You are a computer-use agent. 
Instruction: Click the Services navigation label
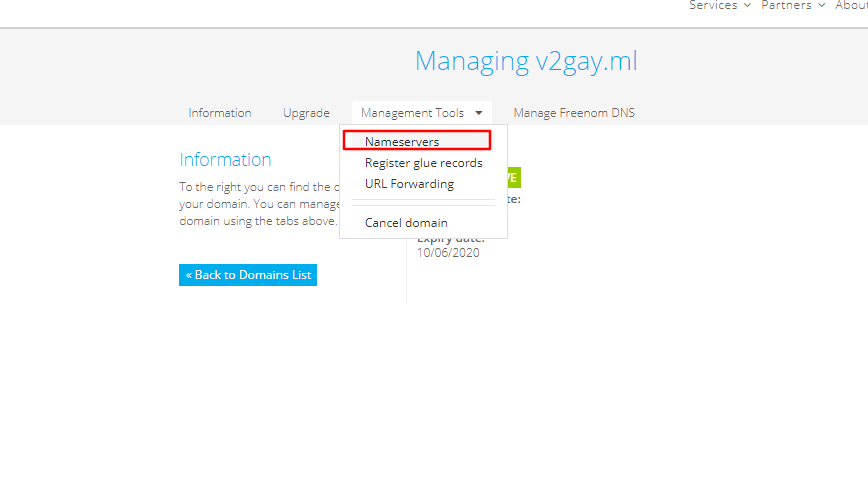(713, 5)
